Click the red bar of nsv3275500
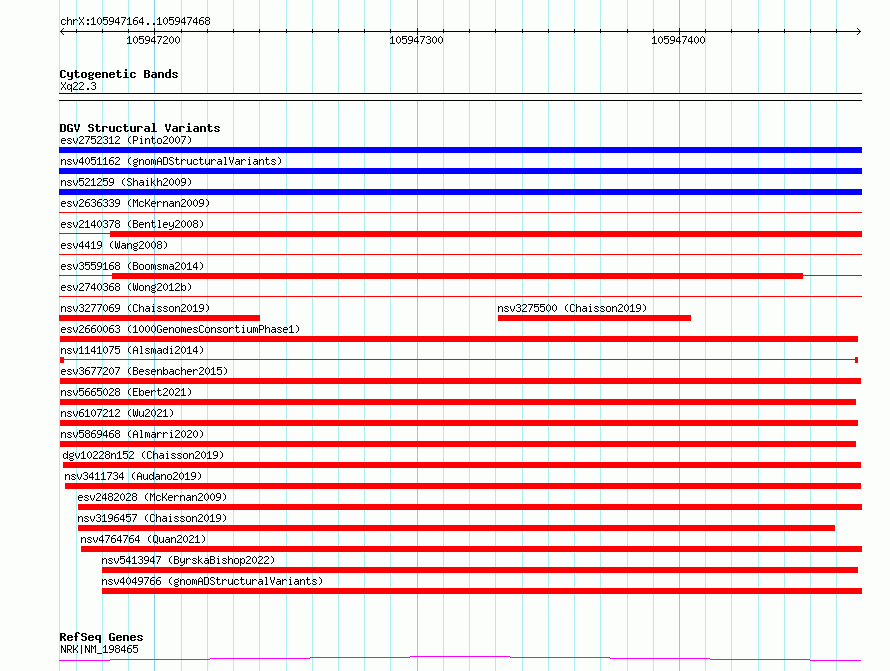This screenshot has width=890, height=671. [594, 318]
